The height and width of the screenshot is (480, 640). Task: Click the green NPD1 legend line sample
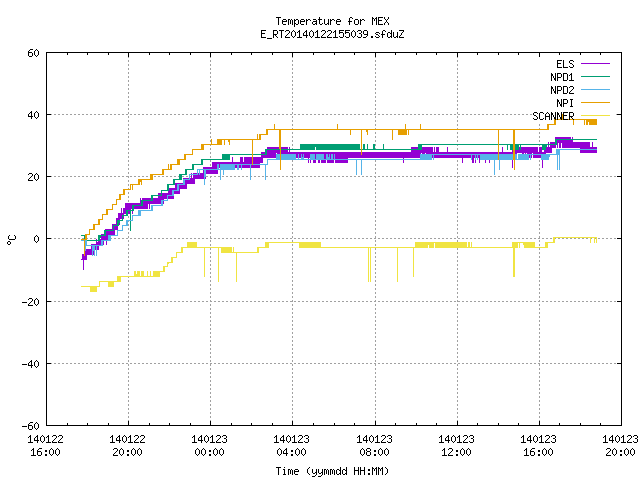tap(595, 76)
